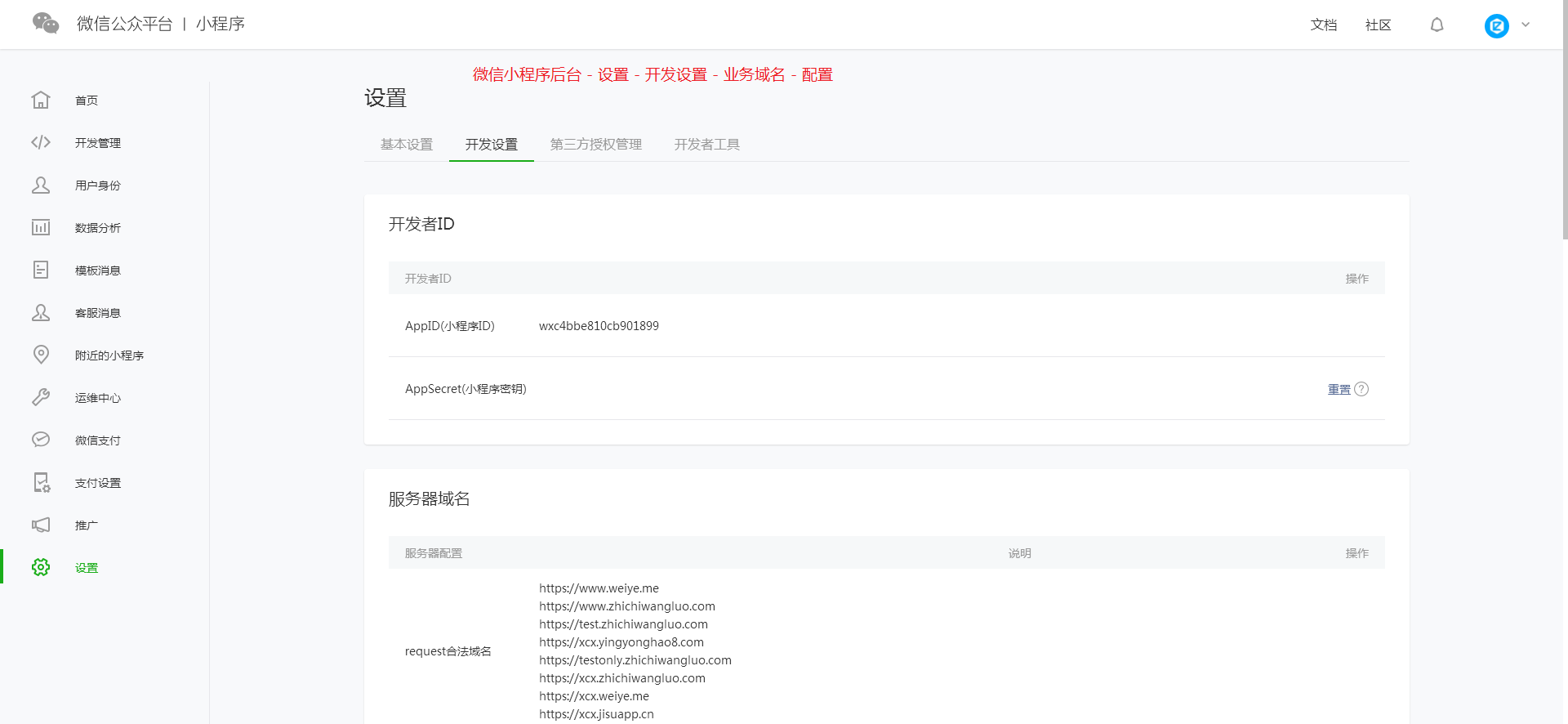Image resolution: width=1568 pixels, height=724 pixels.
Task: Click the AppSecret help question mark icon
Action: (1361, 389)
